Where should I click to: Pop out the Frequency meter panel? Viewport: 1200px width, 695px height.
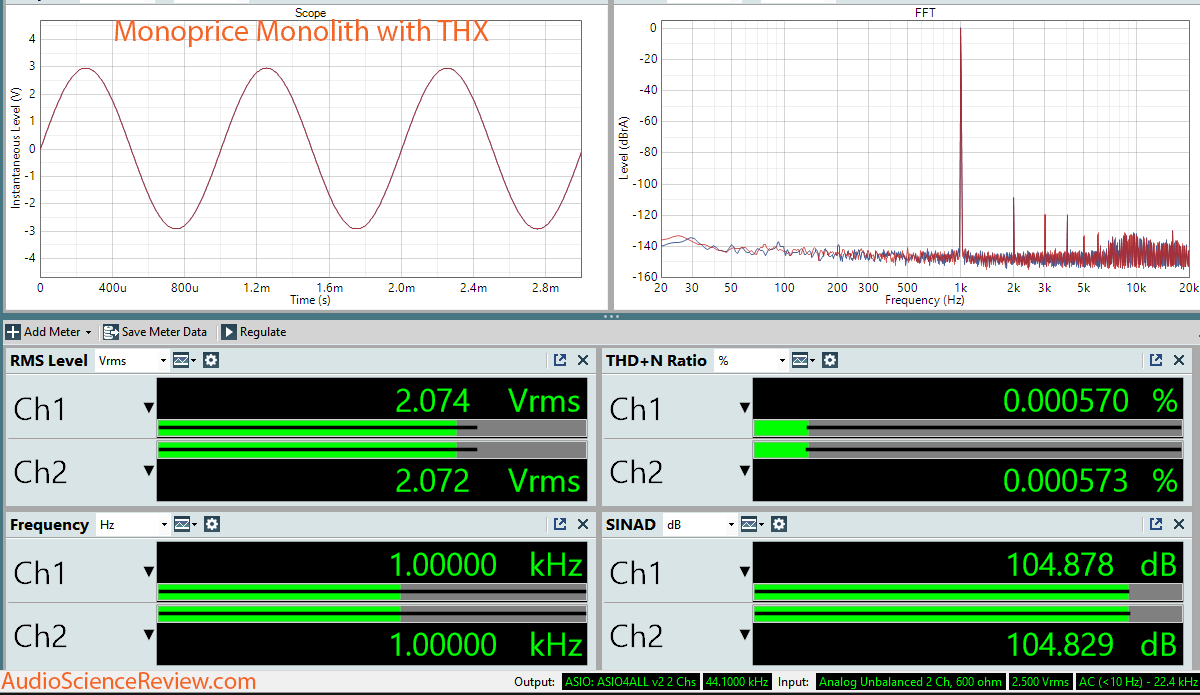[x=560, y=524]
